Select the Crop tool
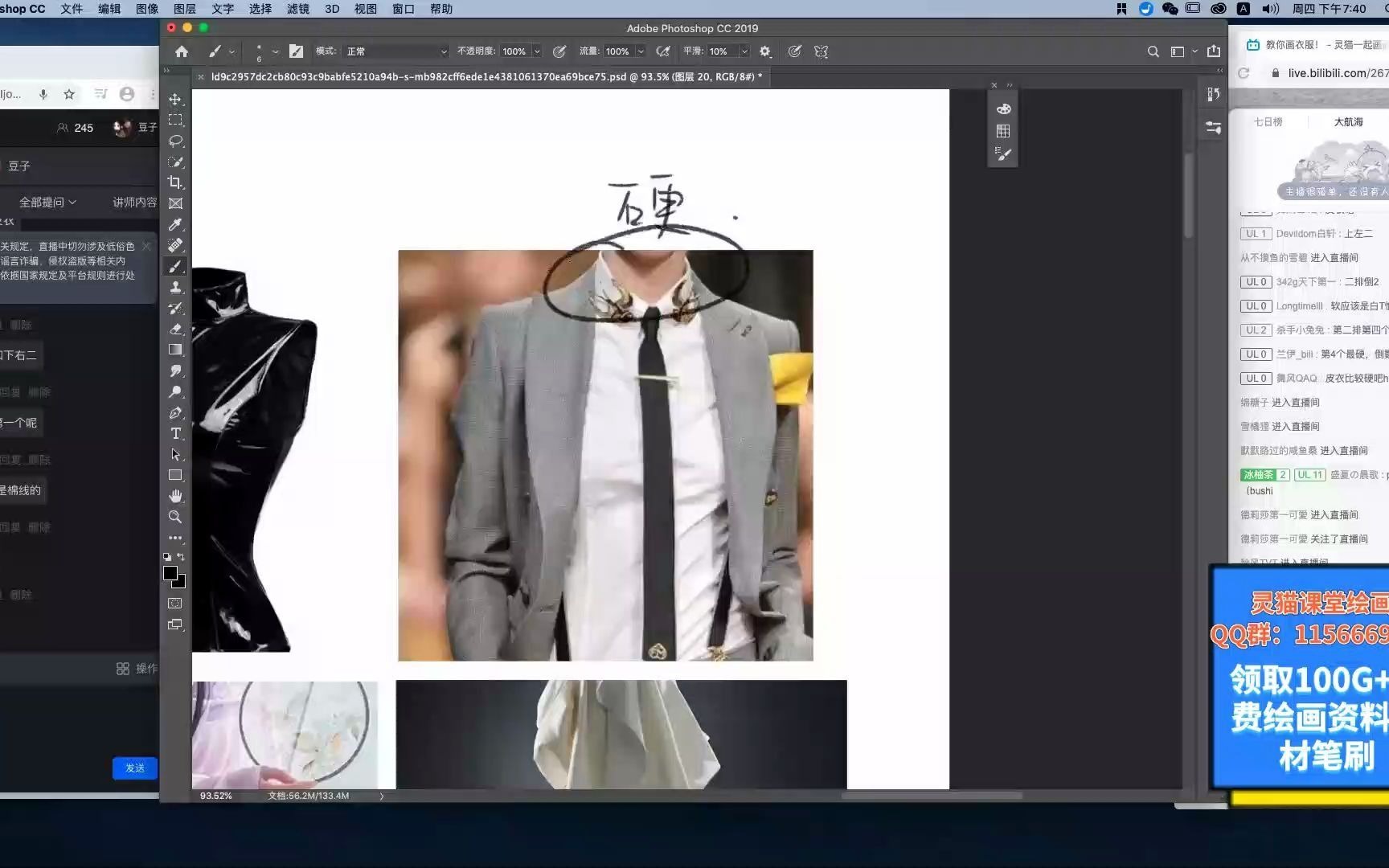Viewport: 1389px width, 868px height. [175, 182]
